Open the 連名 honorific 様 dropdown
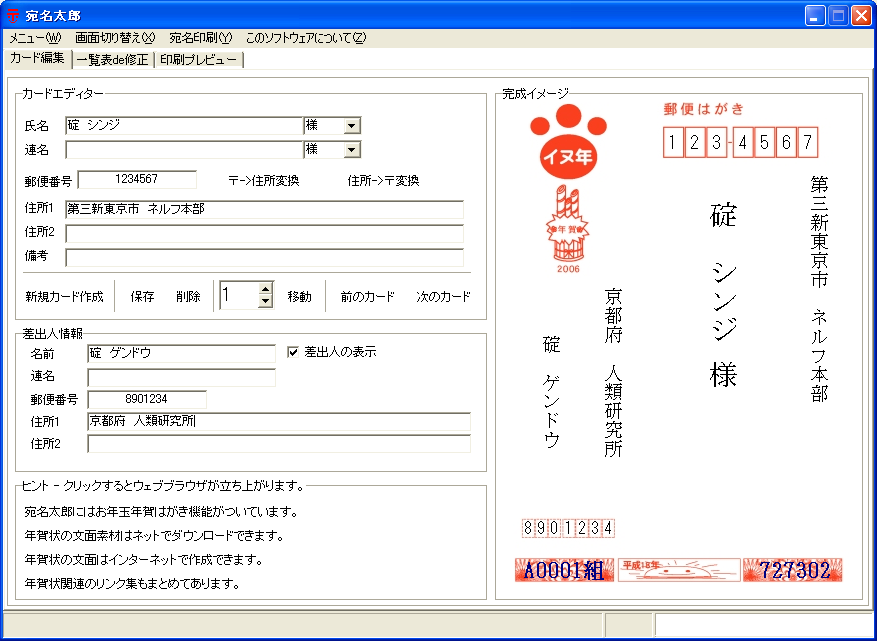 pos(351,150)
